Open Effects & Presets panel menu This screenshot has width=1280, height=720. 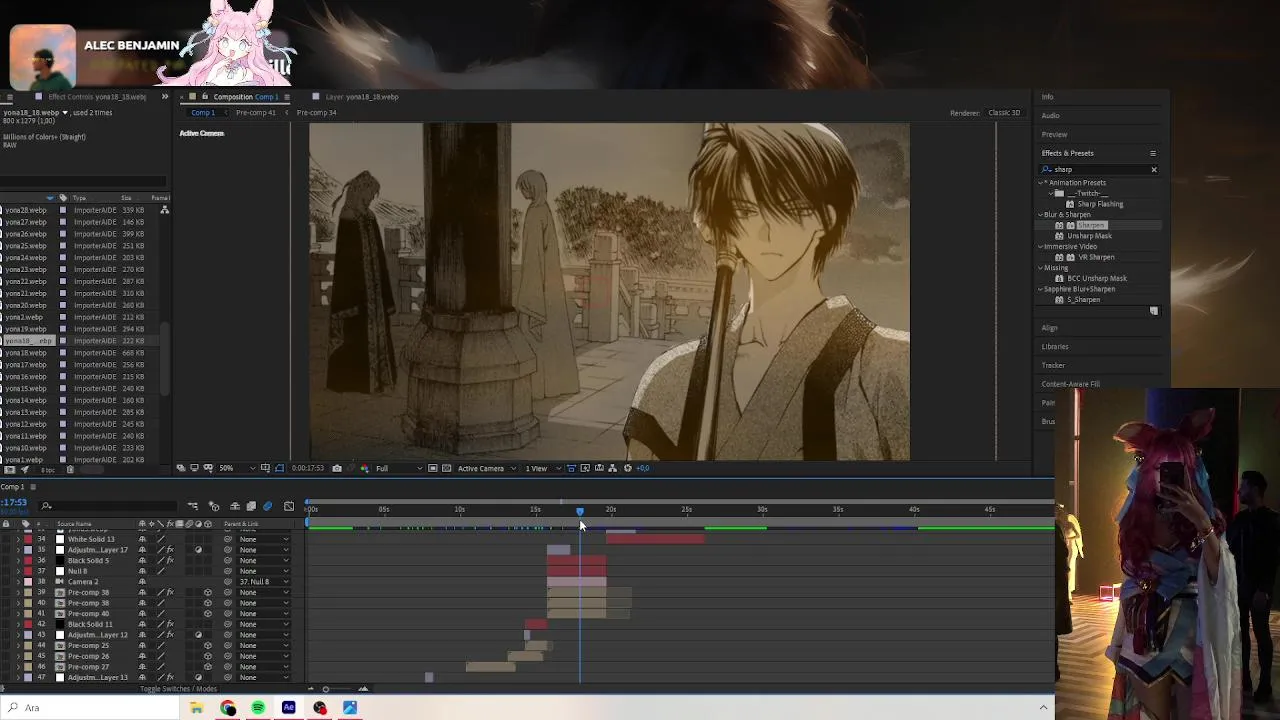tap(1153, 153)
